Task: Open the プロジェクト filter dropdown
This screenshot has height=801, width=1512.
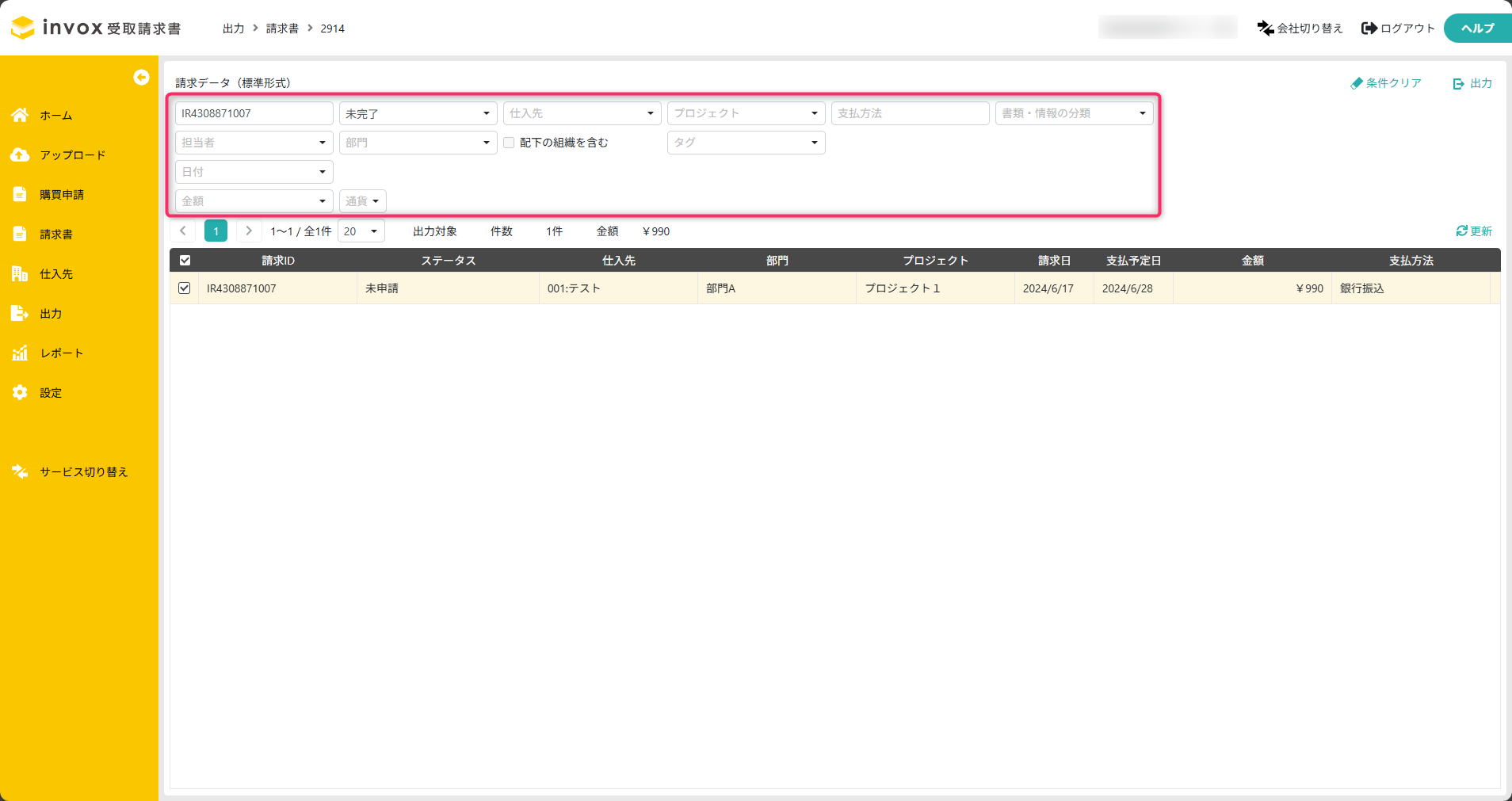Action: pos(746,113)
